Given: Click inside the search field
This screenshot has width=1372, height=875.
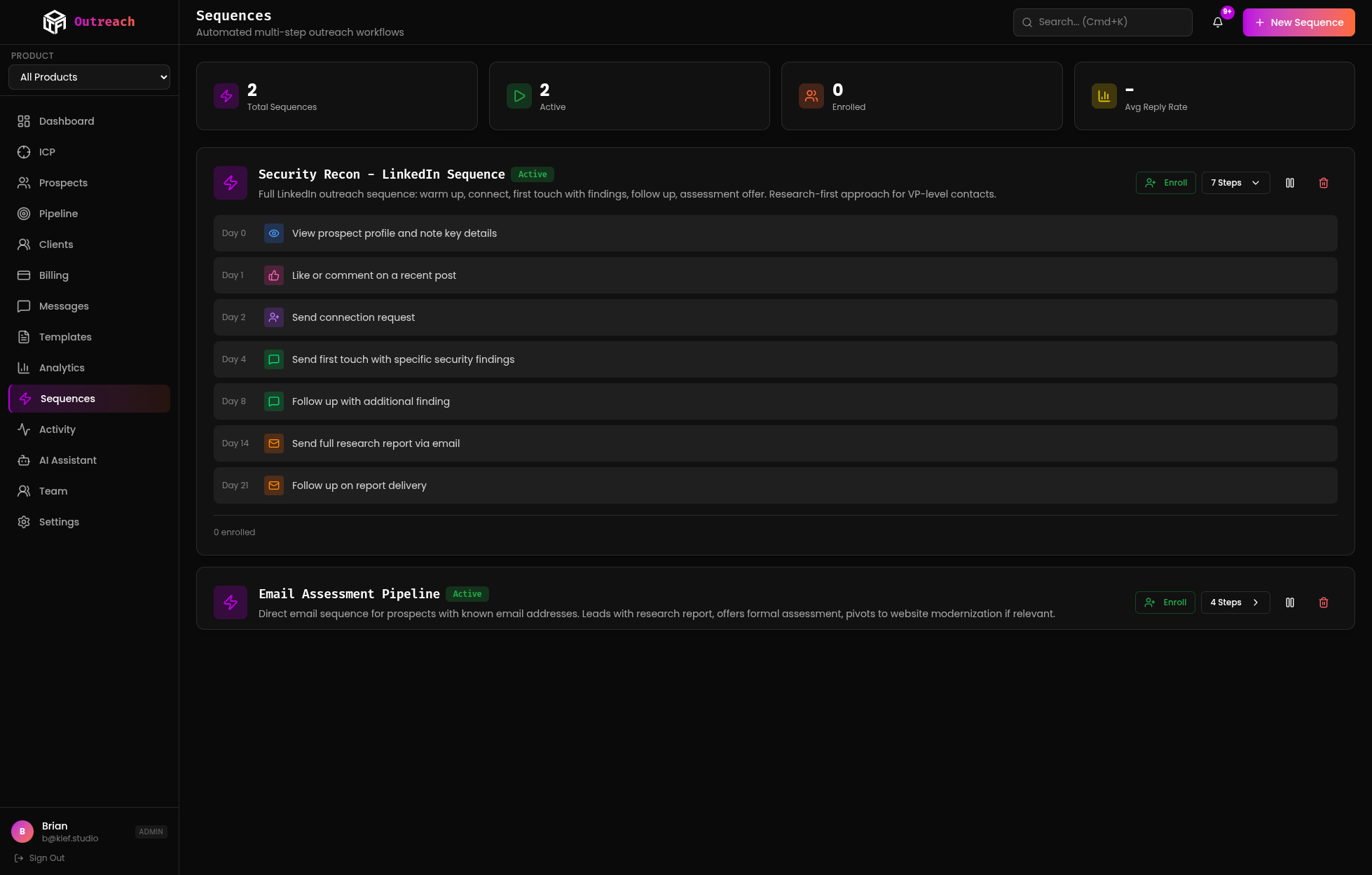Looking at the screenshot, I should click(1102, 22).
